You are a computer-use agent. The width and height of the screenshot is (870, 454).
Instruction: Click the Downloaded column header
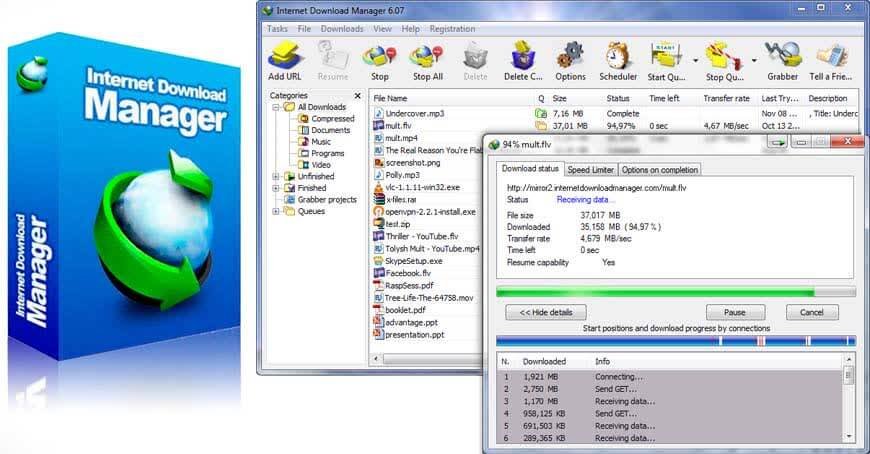pos(544,361)
